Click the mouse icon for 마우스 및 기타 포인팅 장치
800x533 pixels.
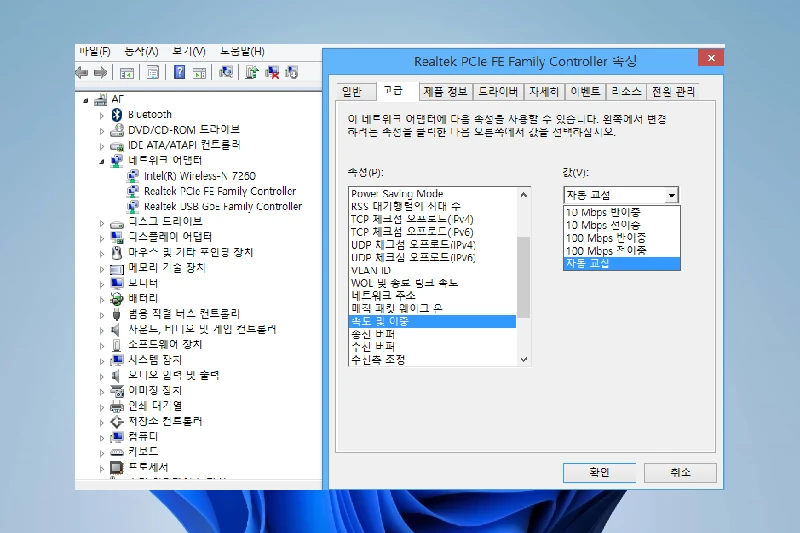(117, 252)
